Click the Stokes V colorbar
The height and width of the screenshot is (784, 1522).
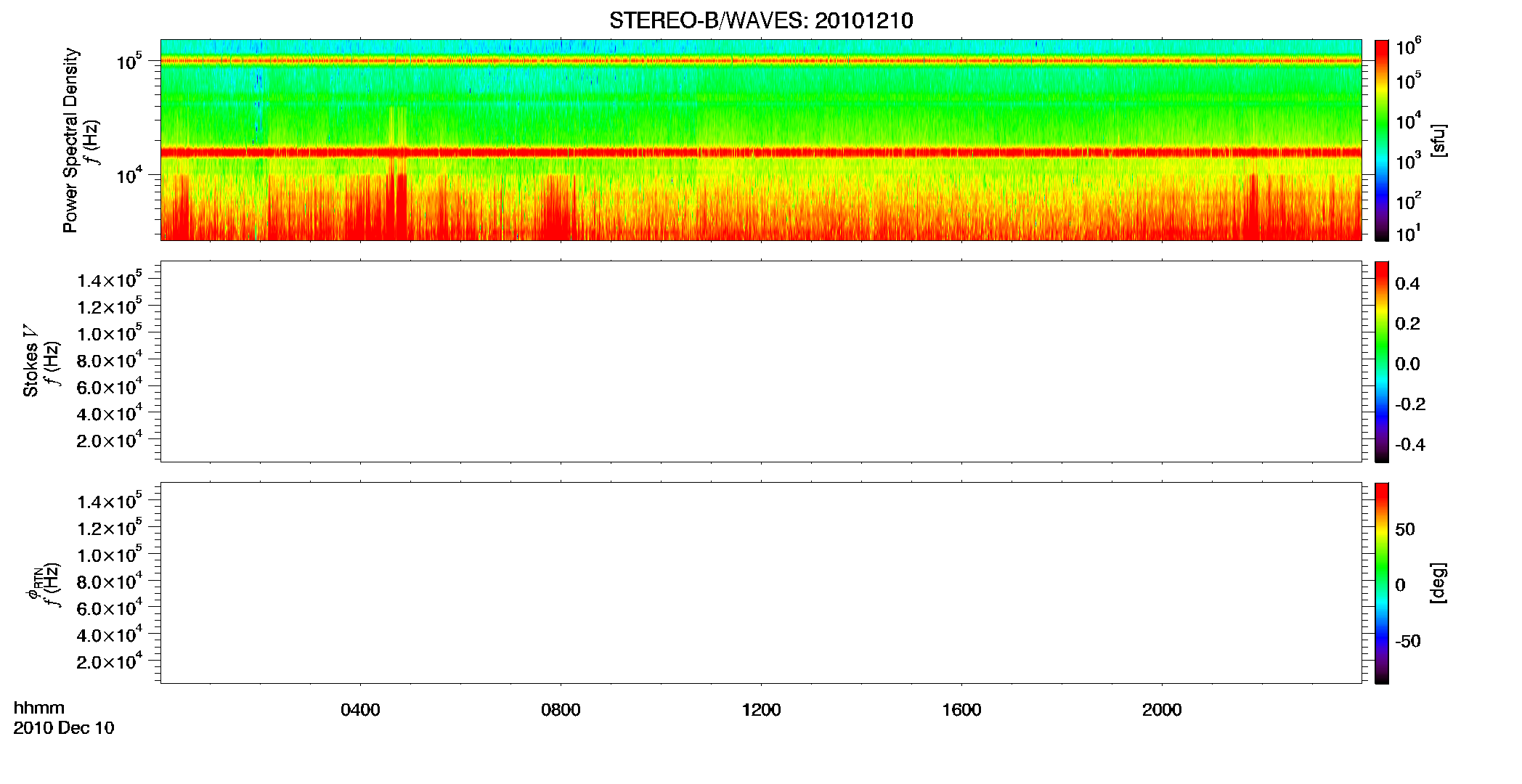pyautogui.click(x=1382, y=362)
